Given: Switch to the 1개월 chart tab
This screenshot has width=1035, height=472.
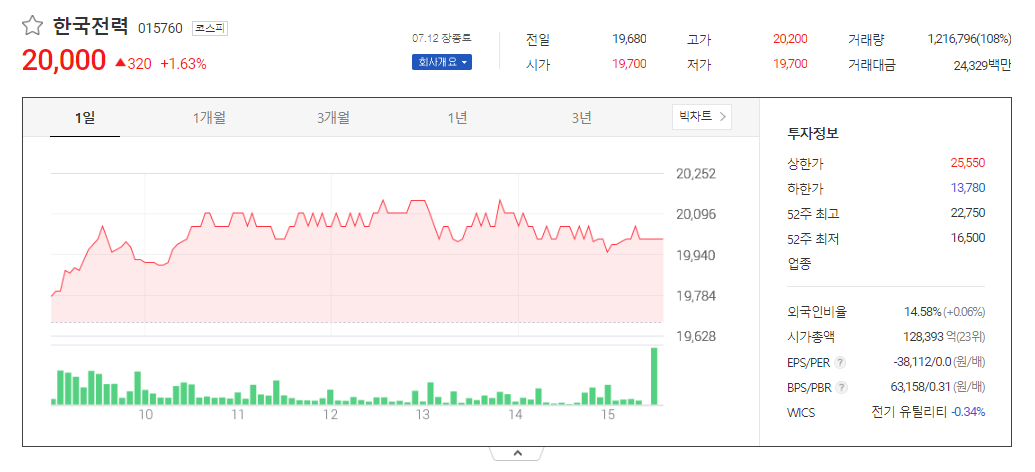Looking at the screenshot, I should point(209,118).
